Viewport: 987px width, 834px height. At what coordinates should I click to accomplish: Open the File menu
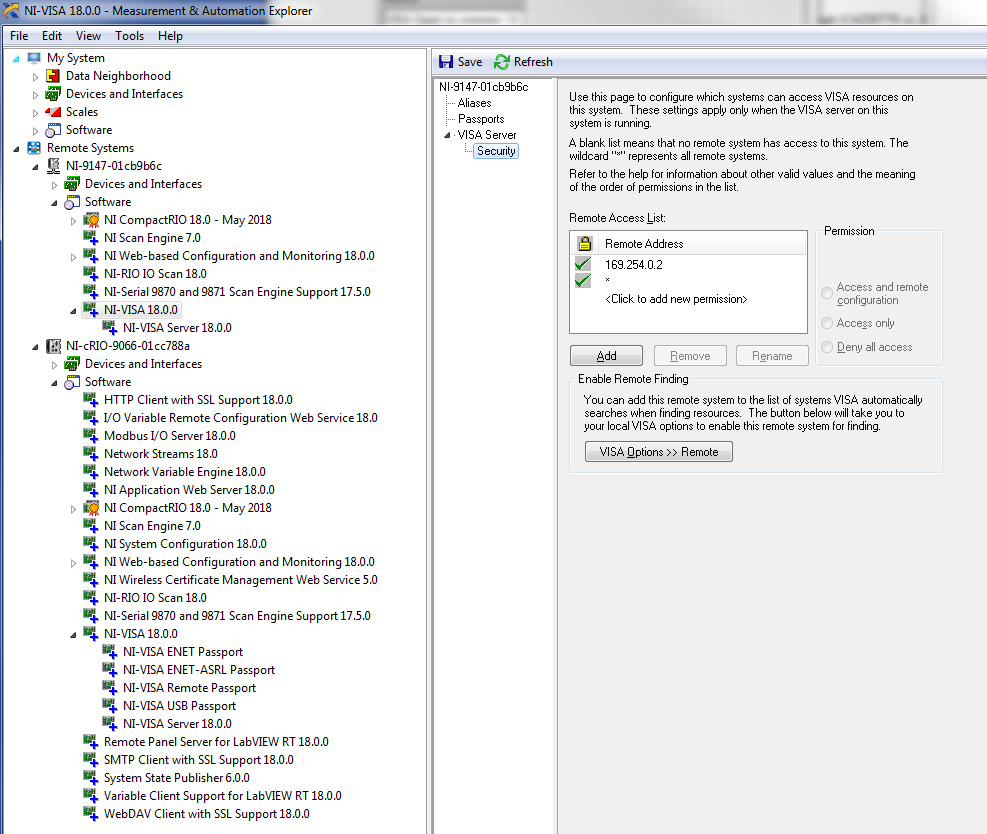(x=19, y=36)
